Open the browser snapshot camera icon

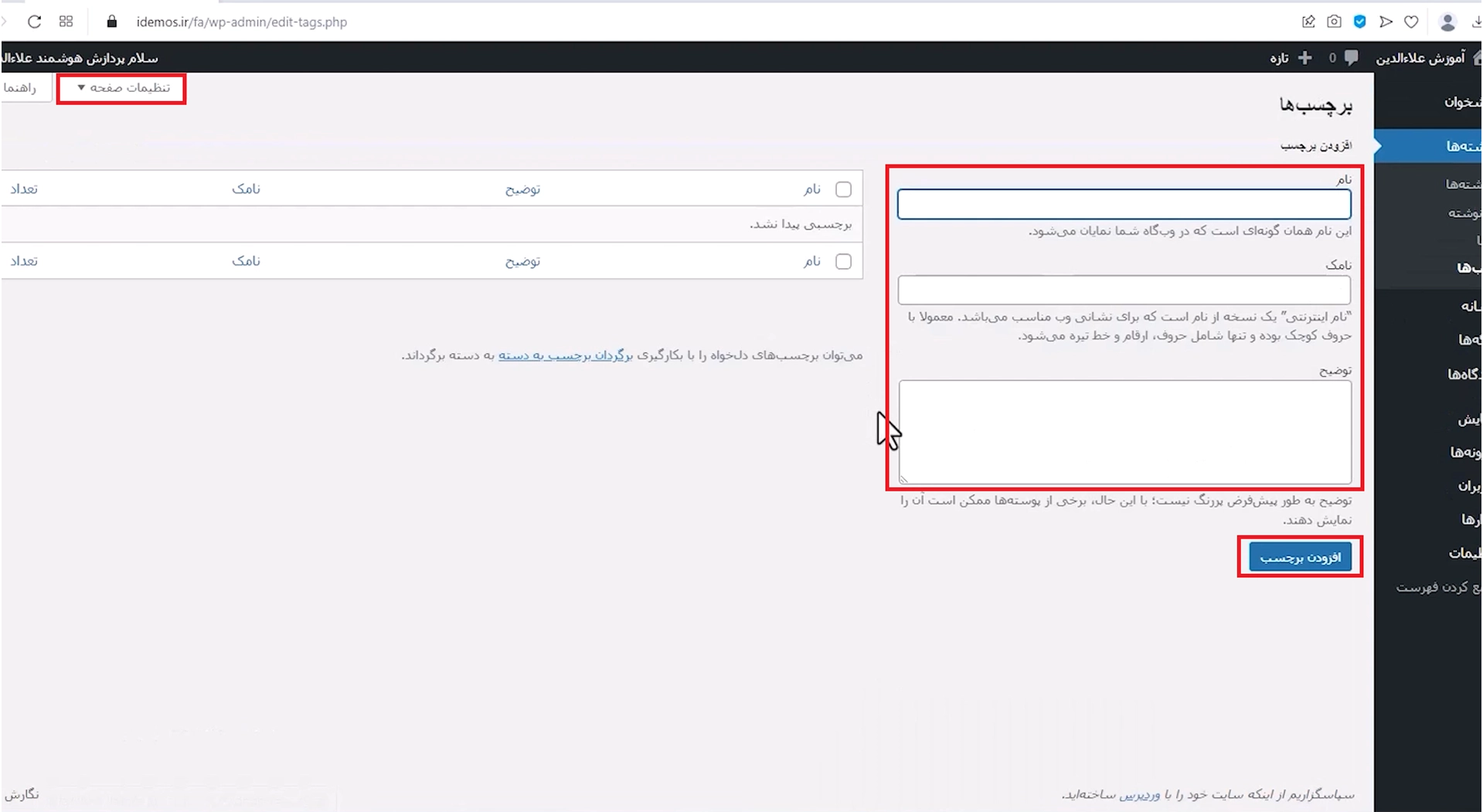click(1334, 22)
